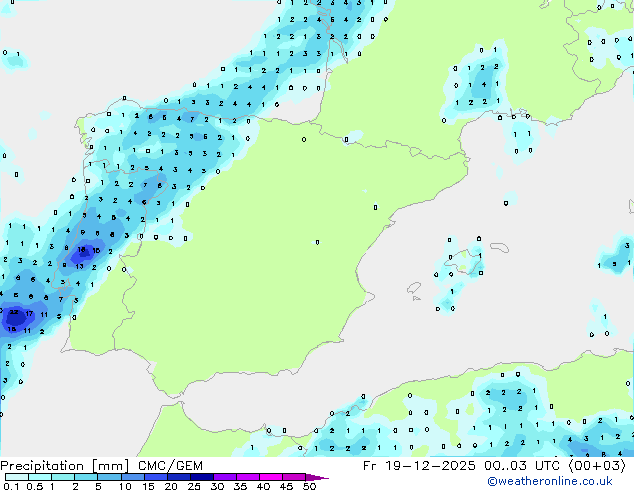The image size is (634, 490).
Task: Click the '(00+03)' forecast offset text
Action: [597, 466]
